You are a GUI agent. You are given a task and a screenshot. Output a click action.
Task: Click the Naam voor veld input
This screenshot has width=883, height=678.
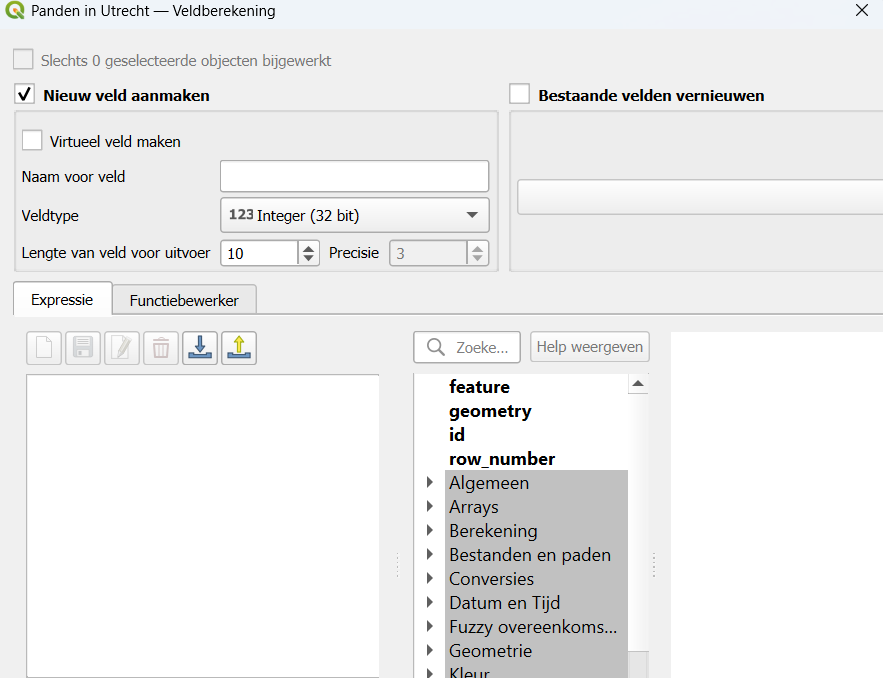[x=355, y=176]
